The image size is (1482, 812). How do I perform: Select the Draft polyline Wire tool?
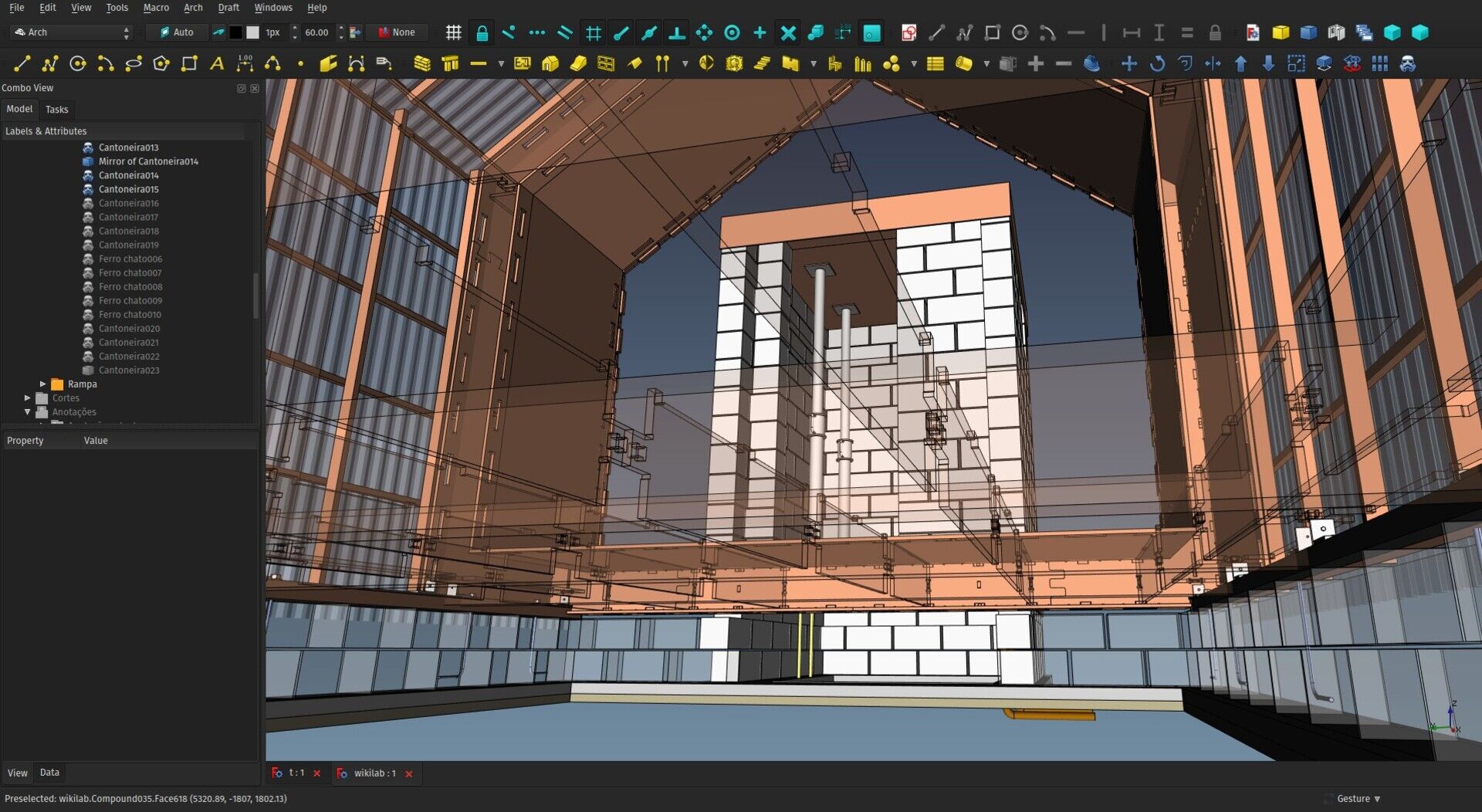(50, 64)
